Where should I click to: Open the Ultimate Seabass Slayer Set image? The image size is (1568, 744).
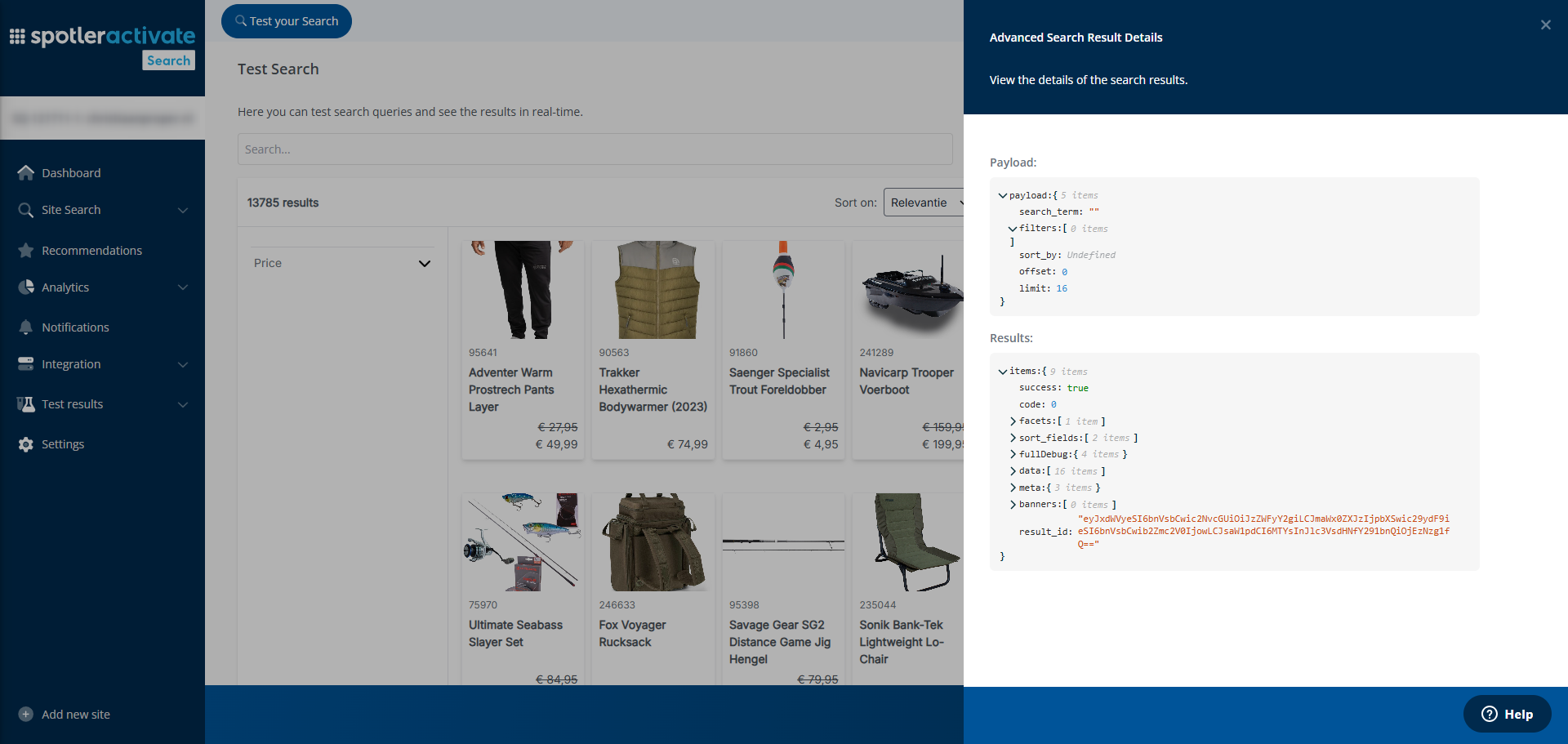523,542
